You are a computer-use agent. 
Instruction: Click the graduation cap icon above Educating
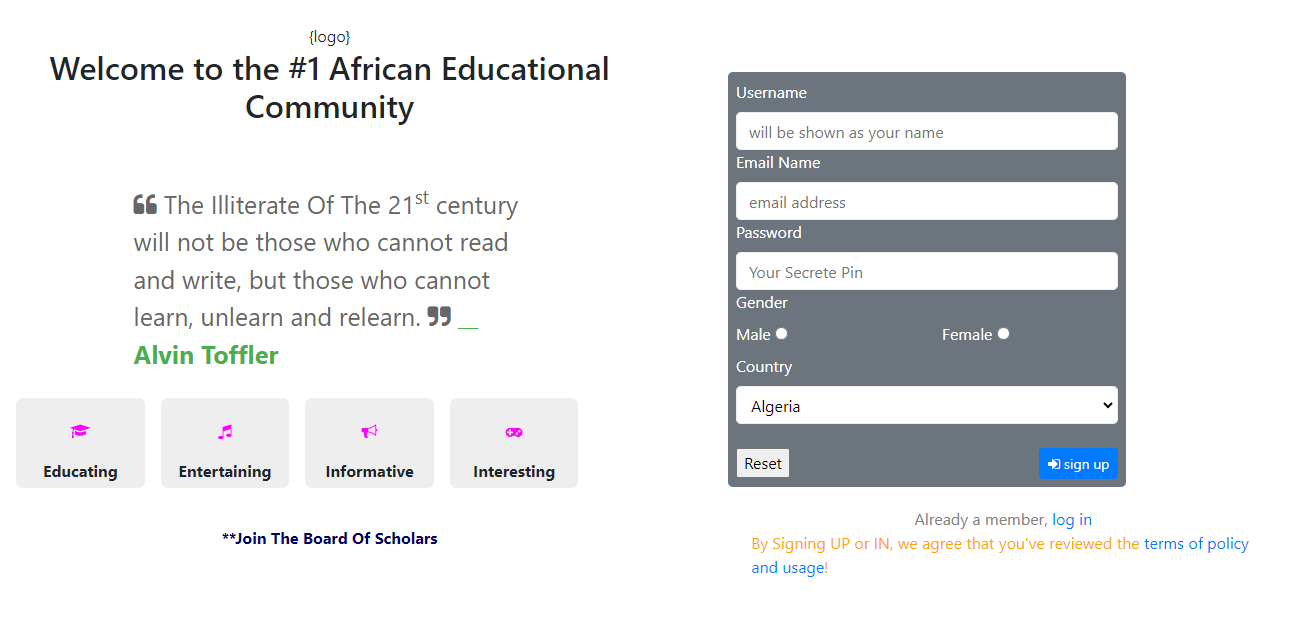(x=80, y=432)
